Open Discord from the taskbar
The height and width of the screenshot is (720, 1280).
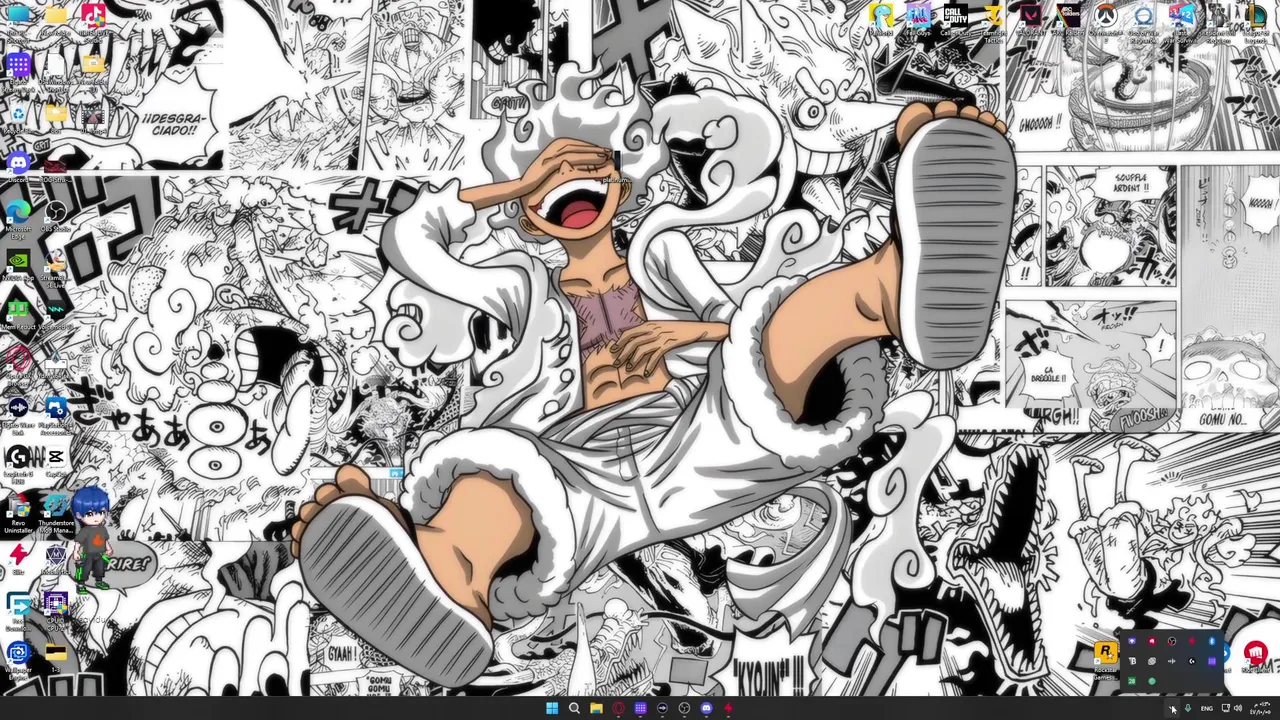coord(706,709)
